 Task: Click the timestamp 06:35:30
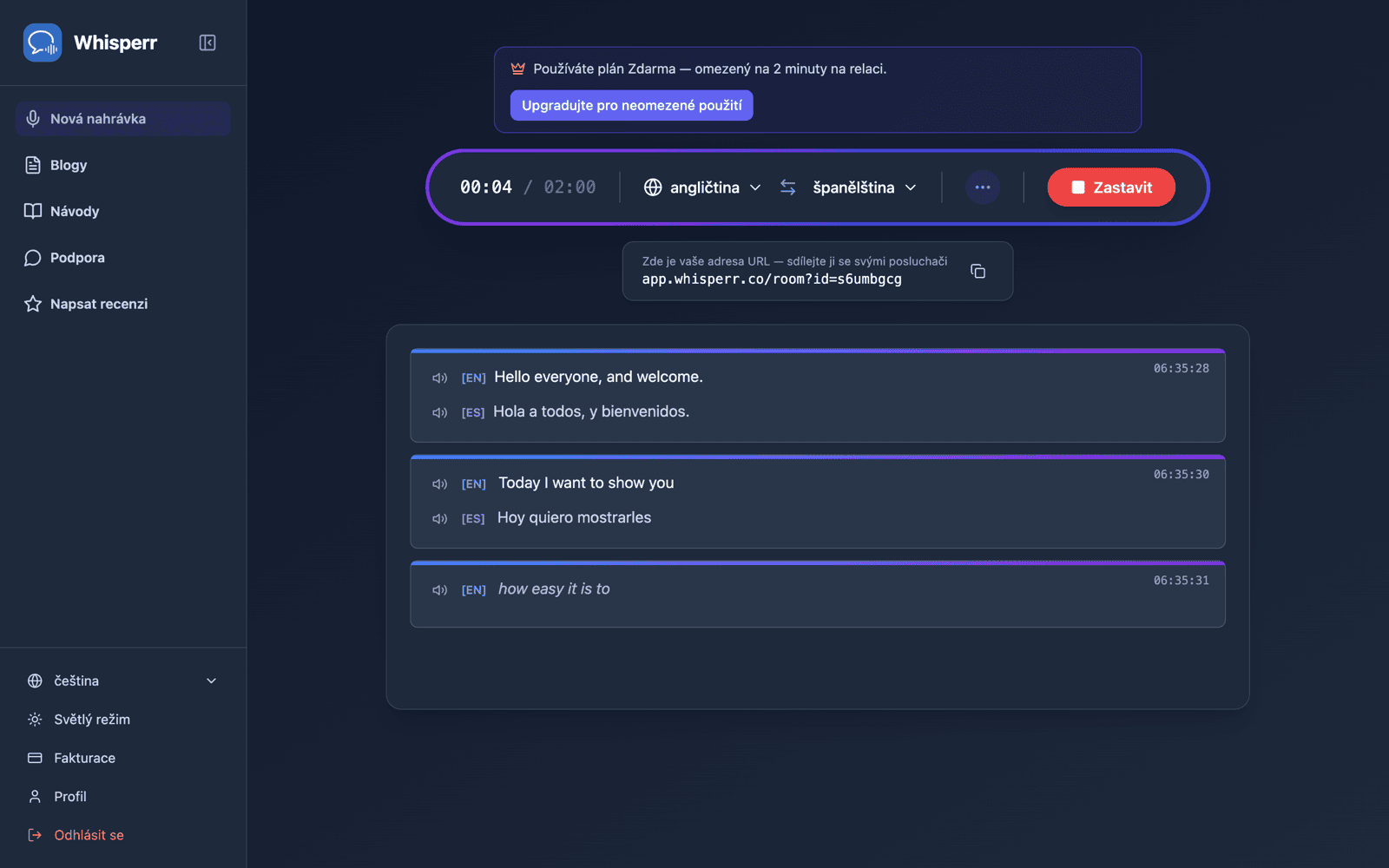click(x=1181, y=474)
